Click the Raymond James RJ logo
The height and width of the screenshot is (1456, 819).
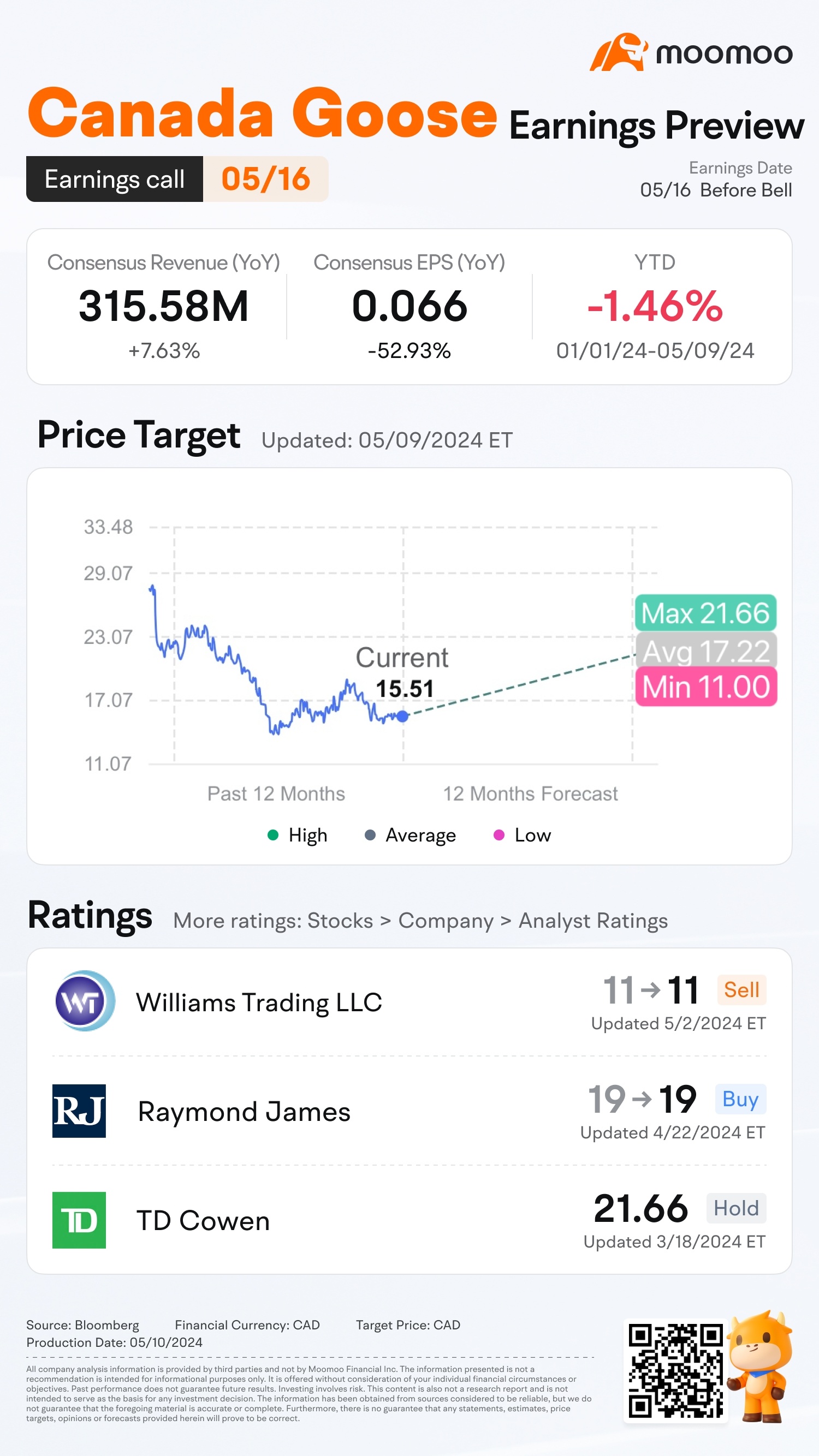(79, 1111)
